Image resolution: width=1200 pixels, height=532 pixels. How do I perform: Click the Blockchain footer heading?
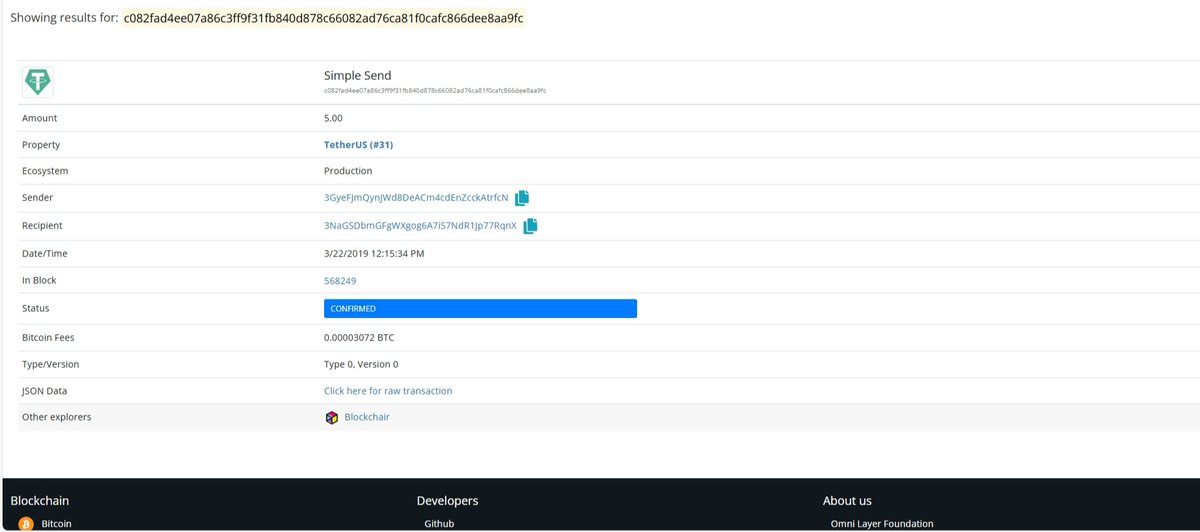point(39,500)
